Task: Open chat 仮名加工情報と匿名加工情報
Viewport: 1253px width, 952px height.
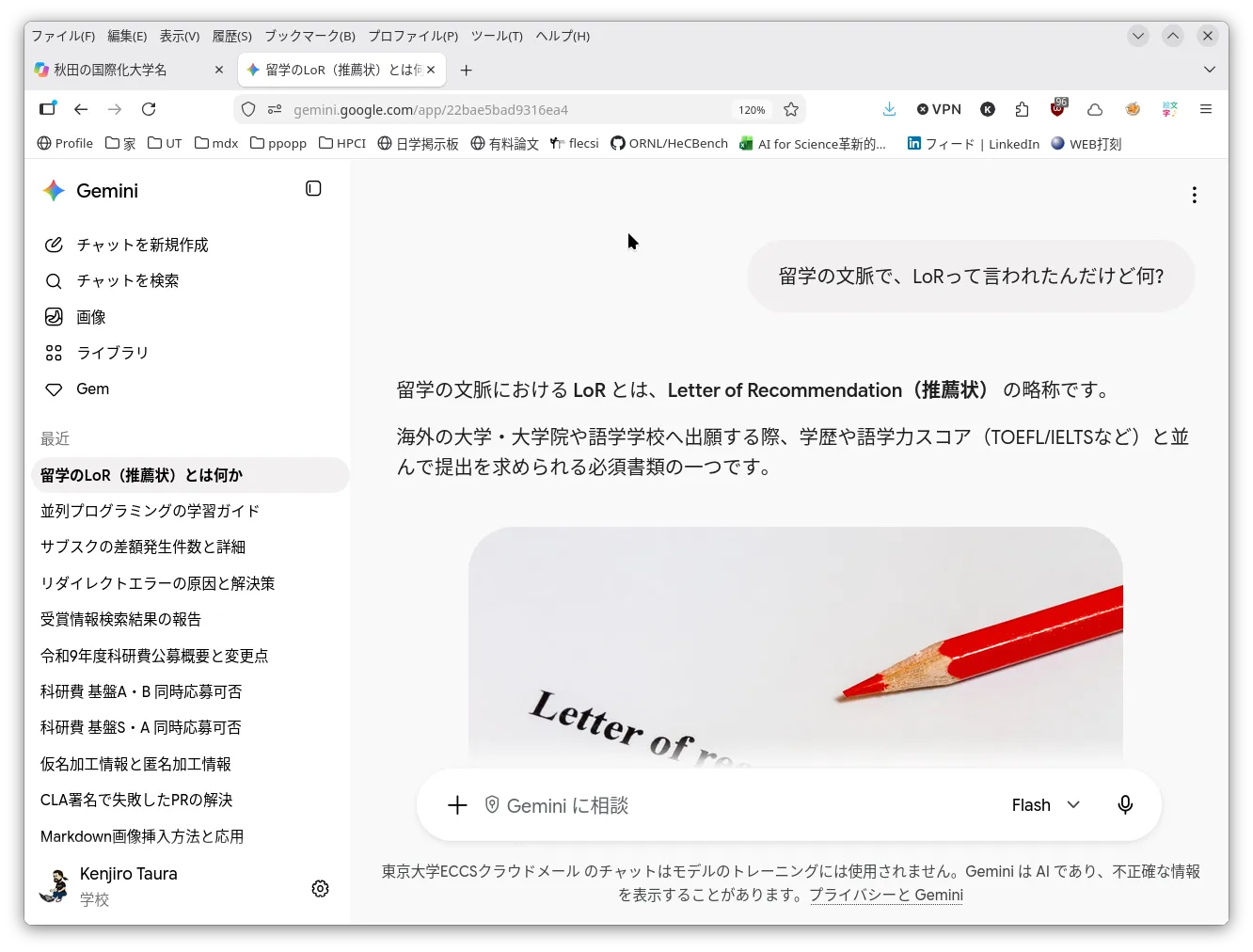Action: pyautogui.click(x=191, y=764)
